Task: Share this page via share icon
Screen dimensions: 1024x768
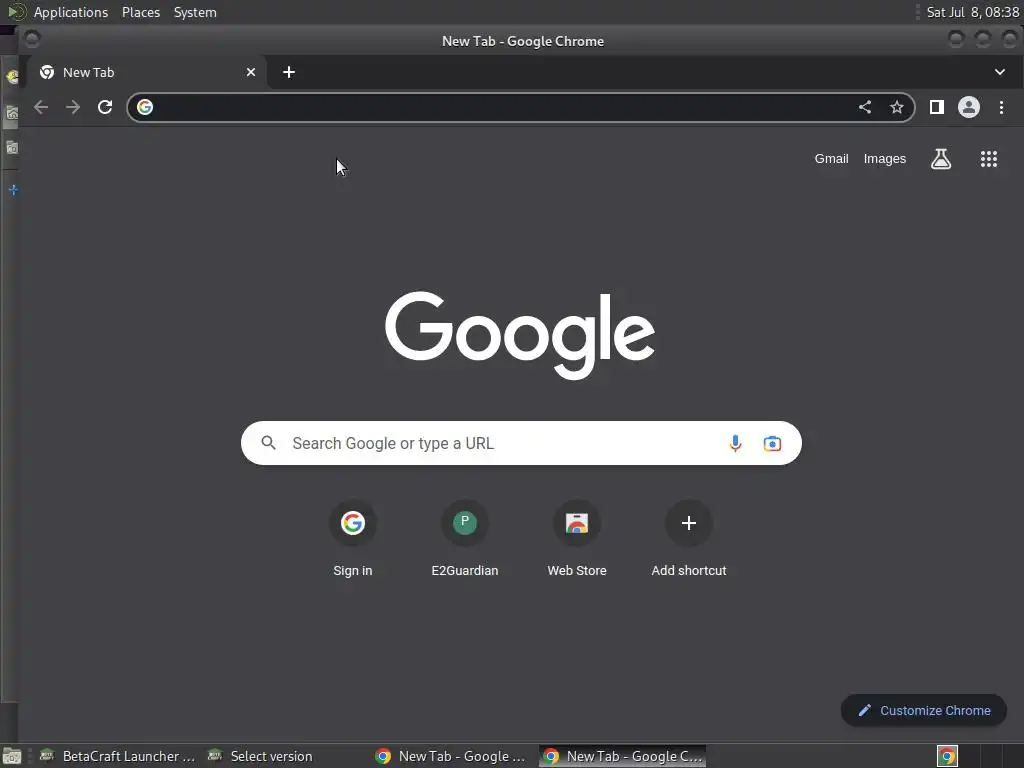Action: click(x=865, y=107)
